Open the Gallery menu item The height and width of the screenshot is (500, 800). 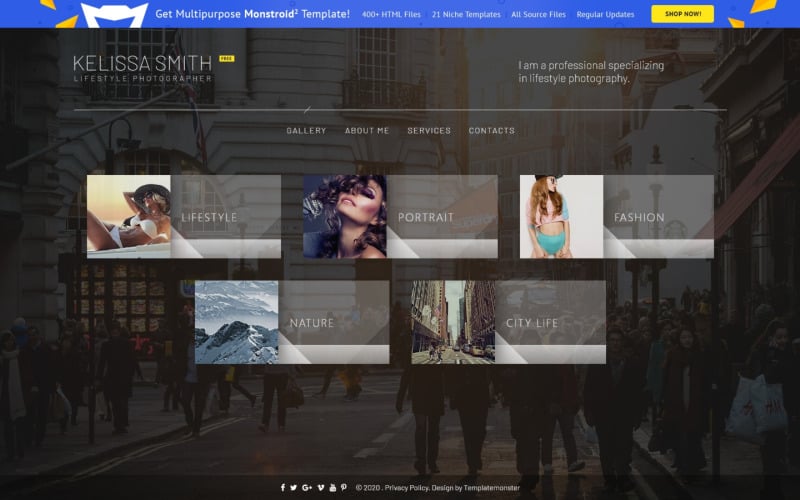pos(306,131)
